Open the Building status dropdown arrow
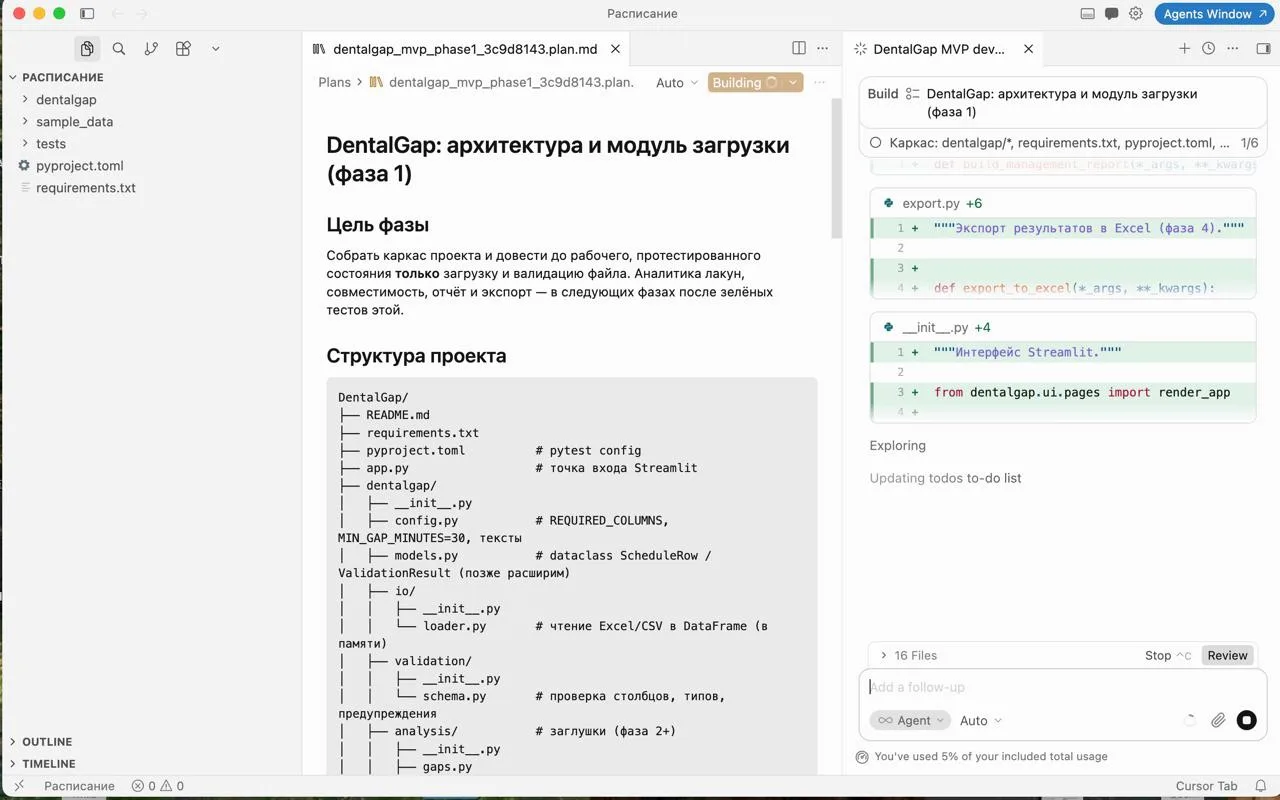This screenshot has width=1280, height=800. pyautogui.click(x=793, y=83)
